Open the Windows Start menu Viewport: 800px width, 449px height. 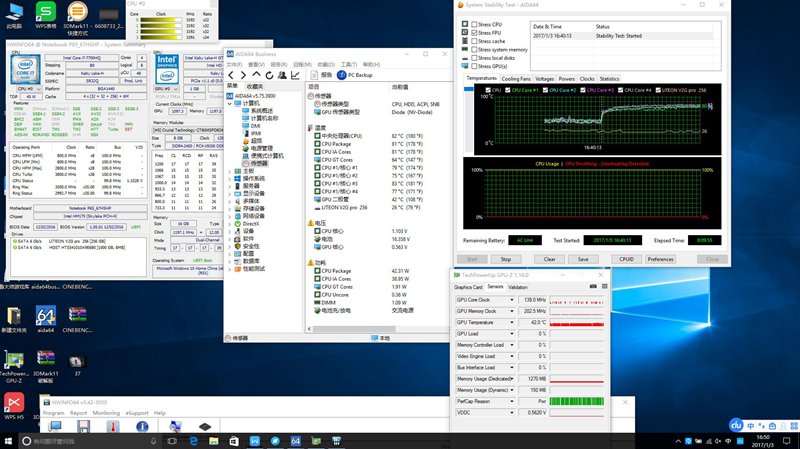tap(8, 441)
